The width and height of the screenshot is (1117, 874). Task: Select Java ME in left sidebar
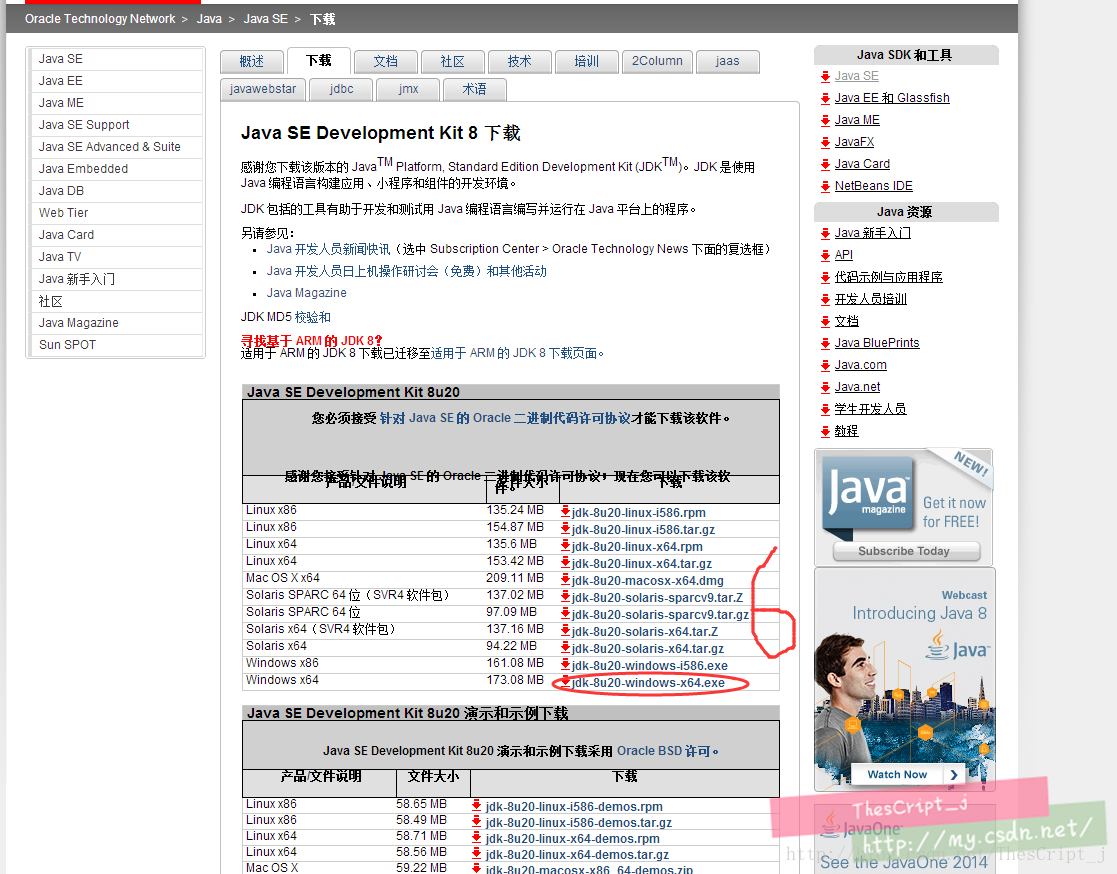[117, 103]
